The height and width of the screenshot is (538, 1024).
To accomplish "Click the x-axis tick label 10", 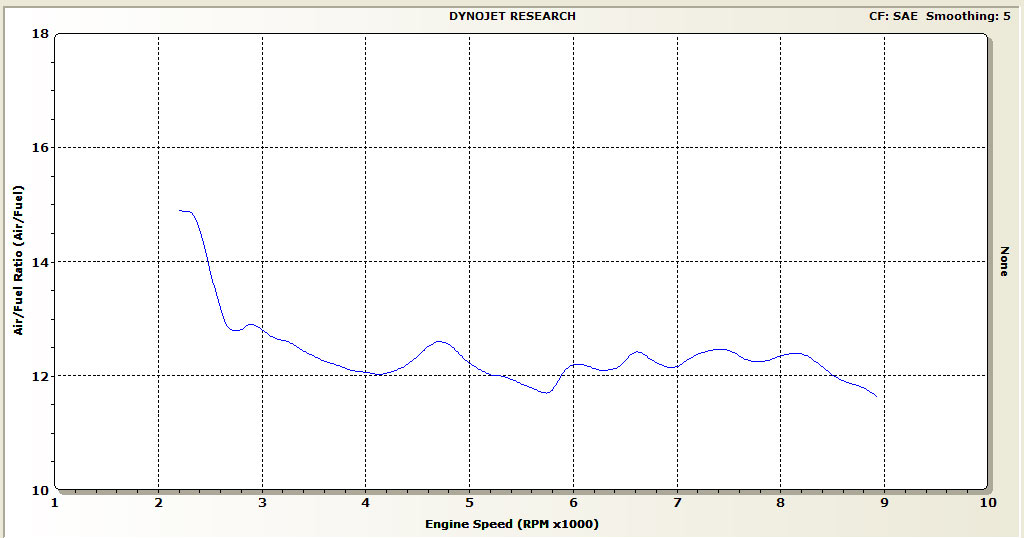I will [987, 504].
